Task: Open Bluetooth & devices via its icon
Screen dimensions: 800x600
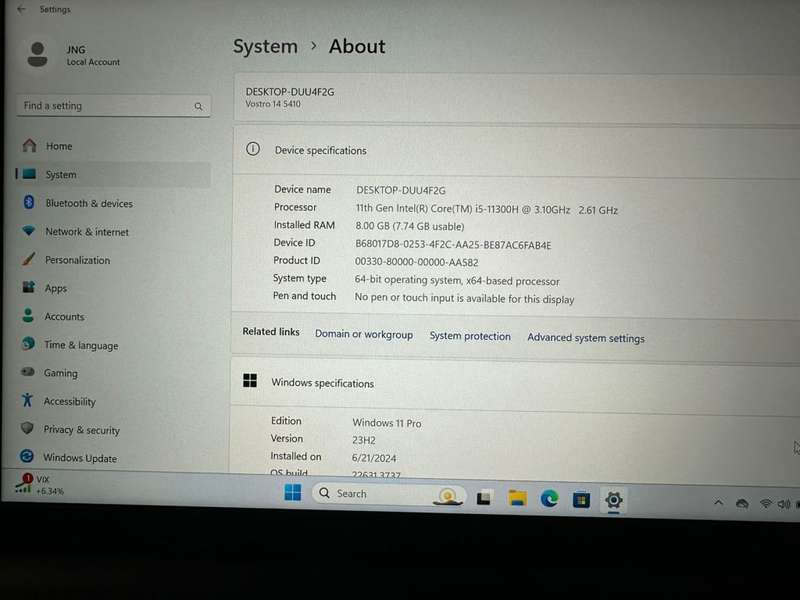Action: pos(29,202)
